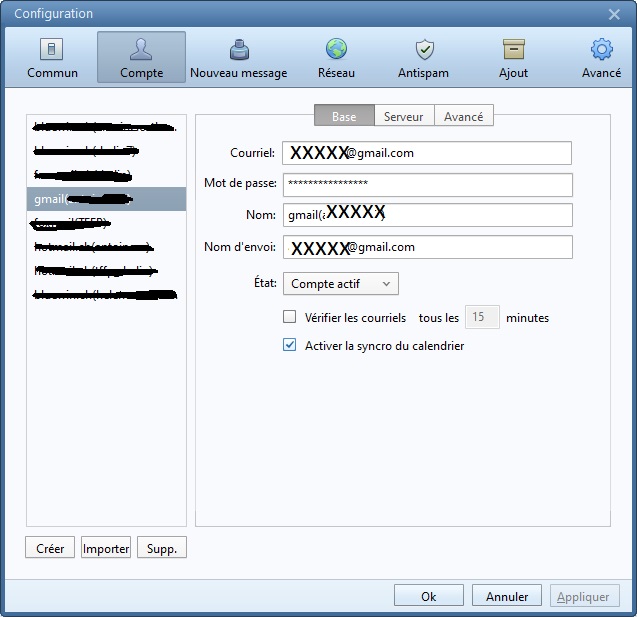Close the Configuration dialog window
The image size is (637, 617).
pos(614,14)
